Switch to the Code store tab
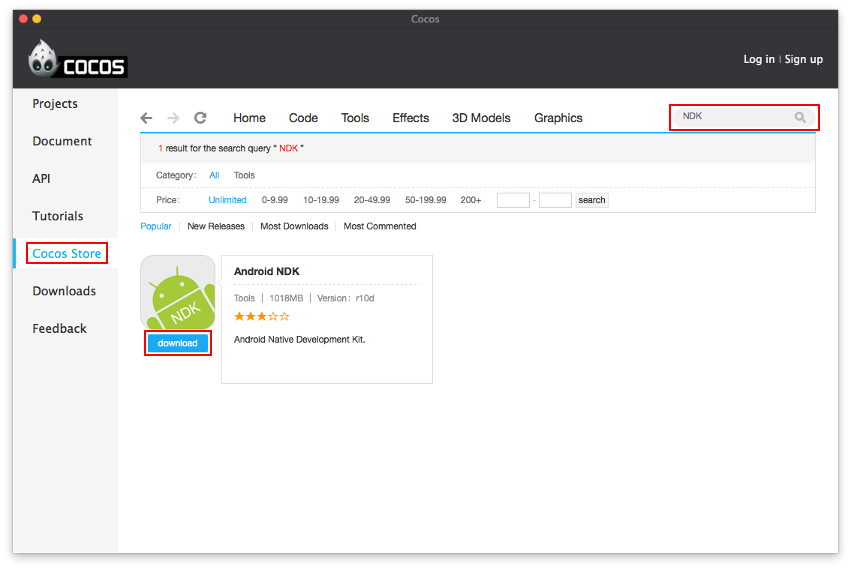The image size is (851, 569). tap(303, 118)
